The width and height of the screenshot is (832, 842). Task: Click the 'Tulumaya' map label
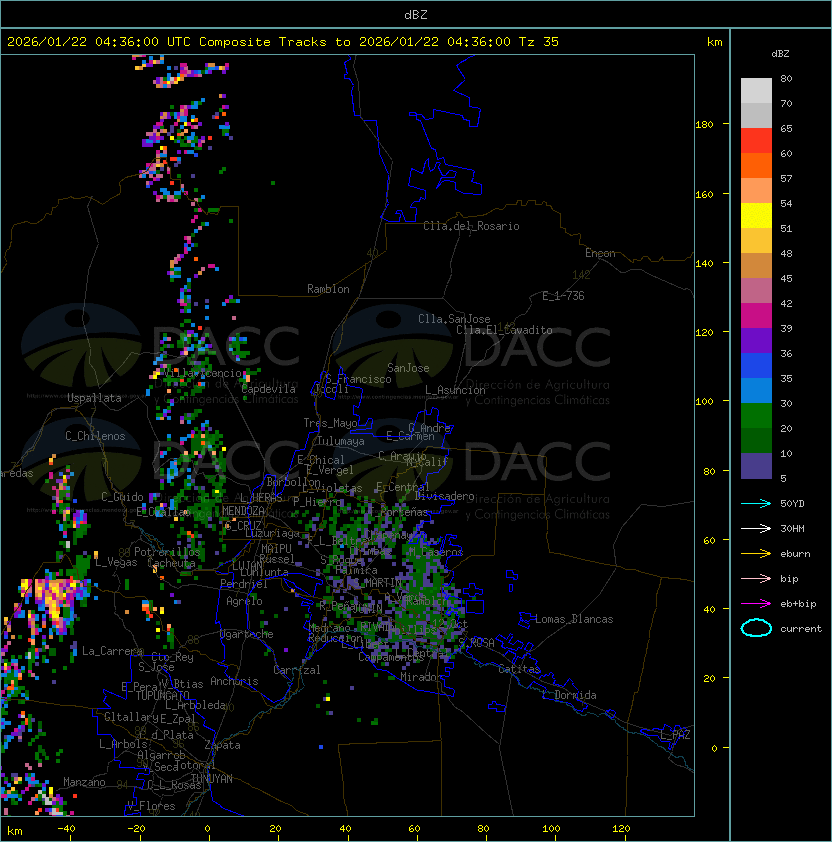click(341, 441)
